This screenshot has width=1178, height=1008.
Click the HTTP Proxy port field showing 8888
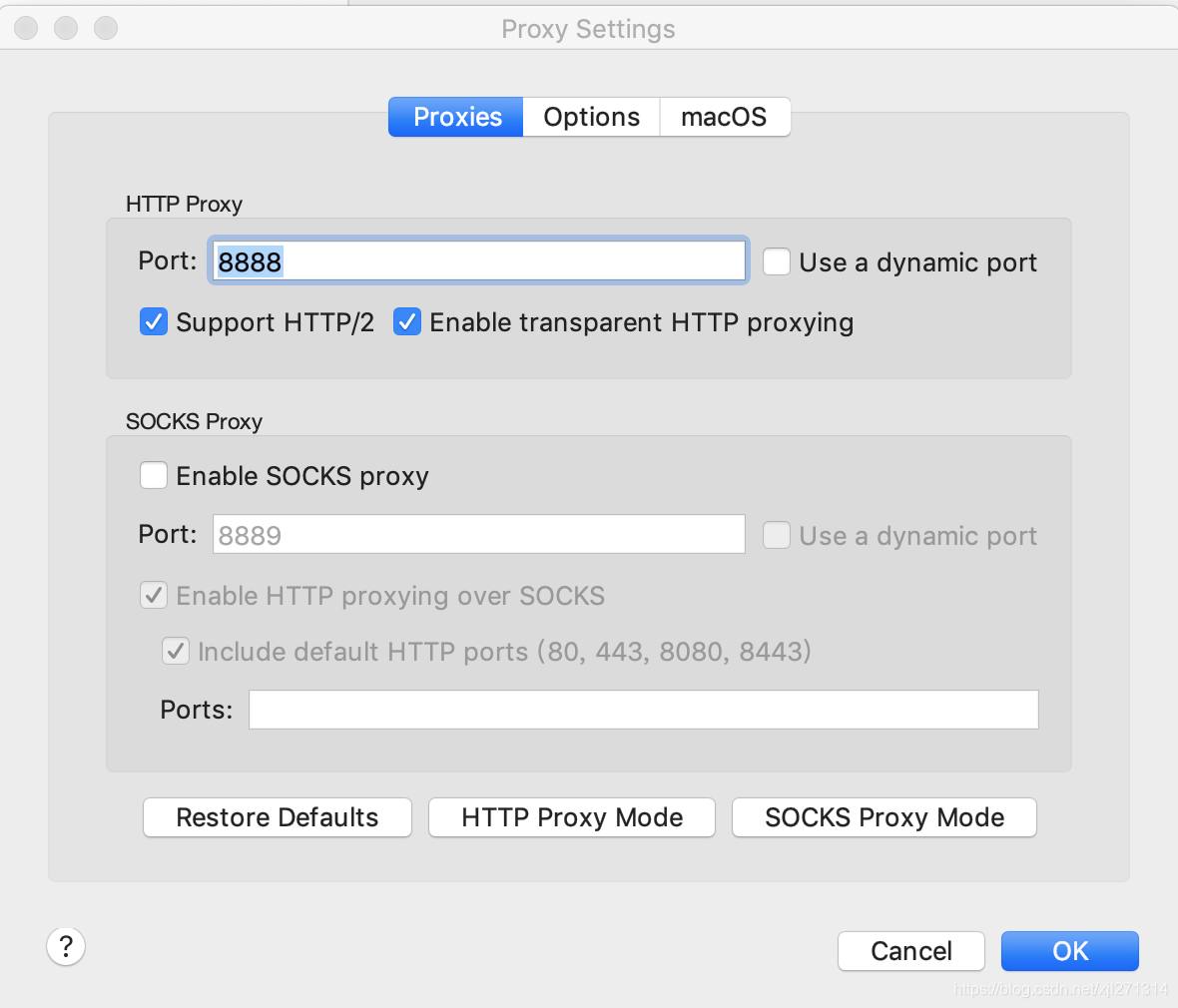[x=478, y=261]
